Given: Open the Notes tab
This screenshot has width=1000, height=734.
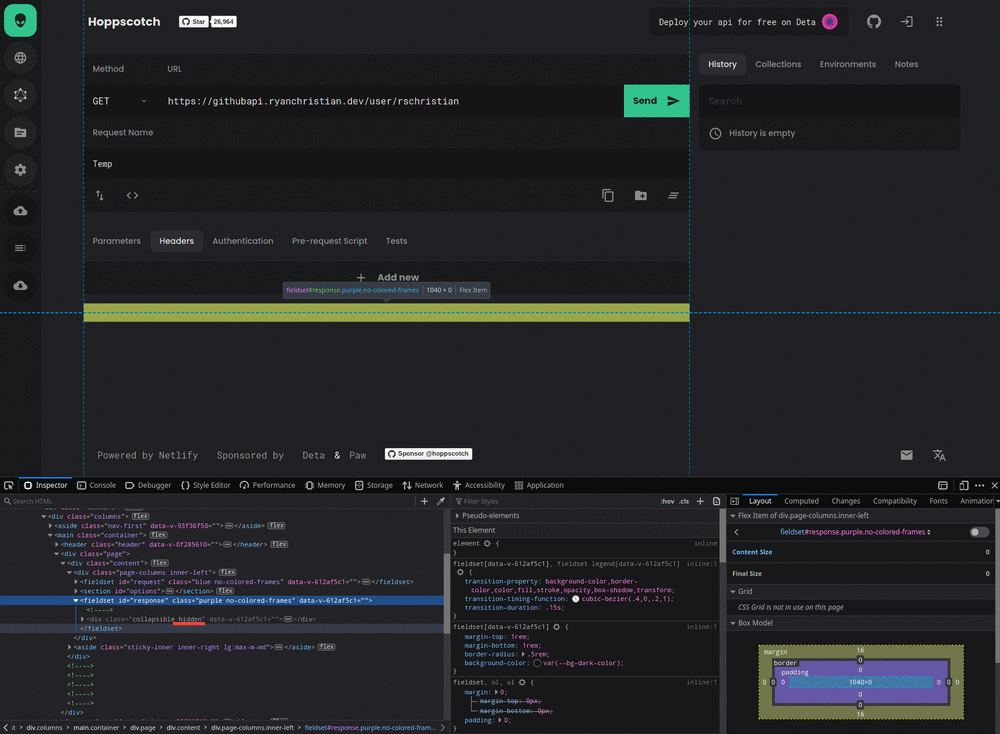Looking at the screenshot, I should [x=906, y=64].
